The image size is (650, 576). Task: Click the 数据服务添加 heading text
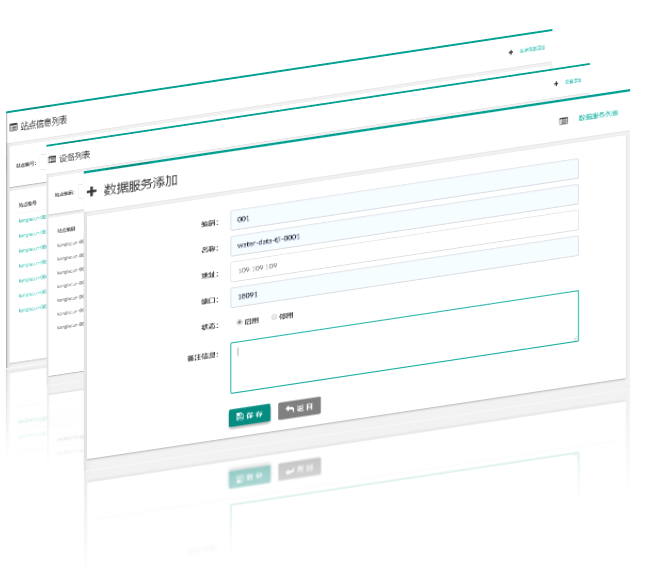tap(141, 185)
